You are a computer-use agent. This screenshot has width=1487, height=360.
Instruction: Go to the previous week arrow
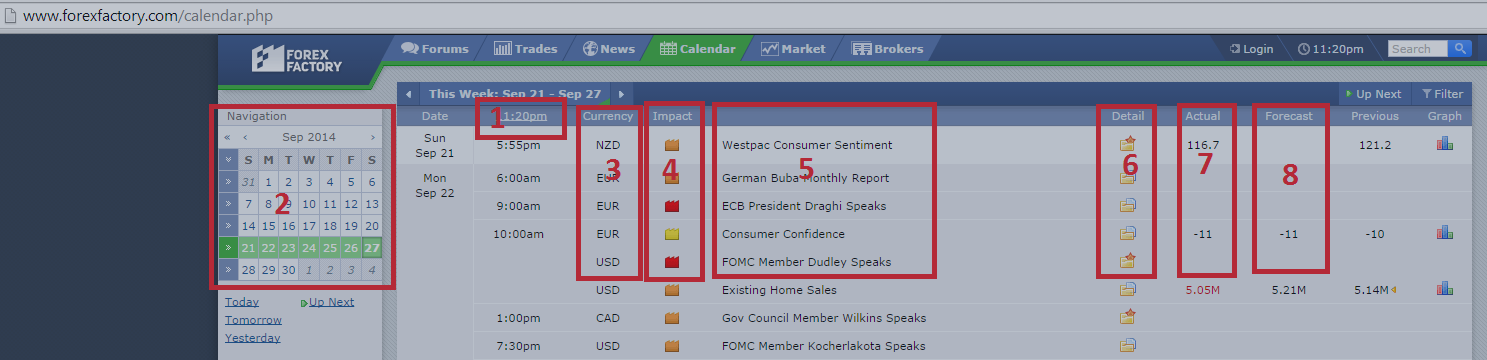pos(408,94)
